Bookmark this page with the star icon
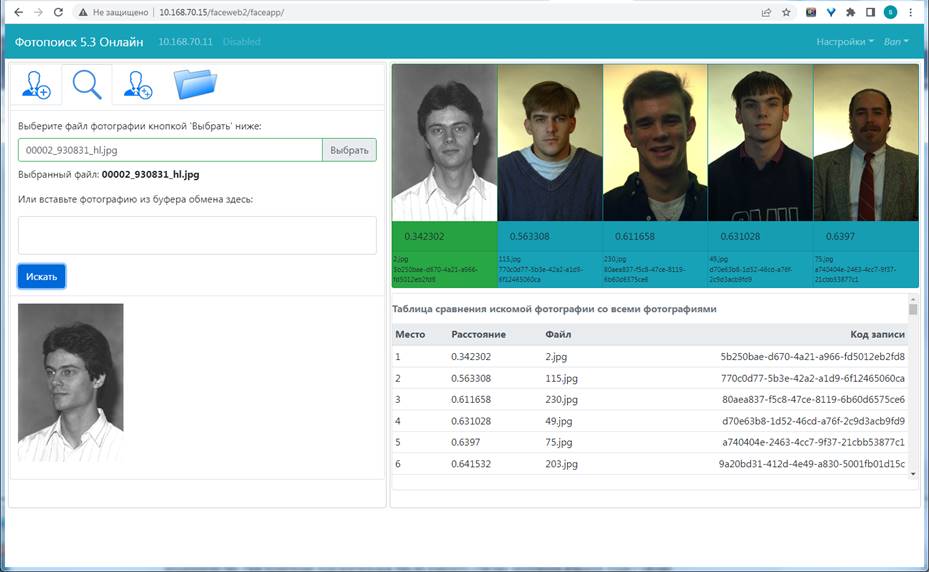Viewport: 929px width, 572px height. coord(787,13)
